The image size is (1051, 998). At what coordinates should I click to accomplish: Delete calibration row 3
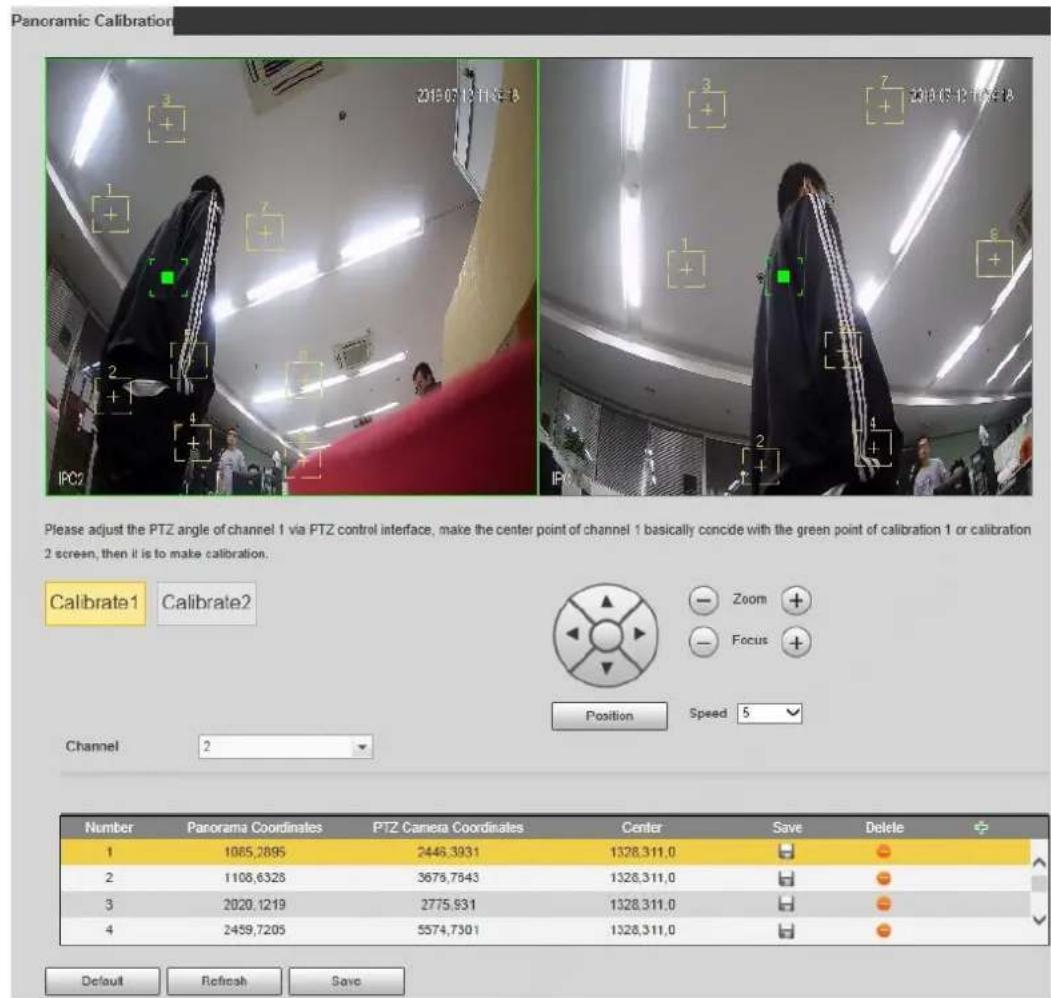tap(883, 904)
